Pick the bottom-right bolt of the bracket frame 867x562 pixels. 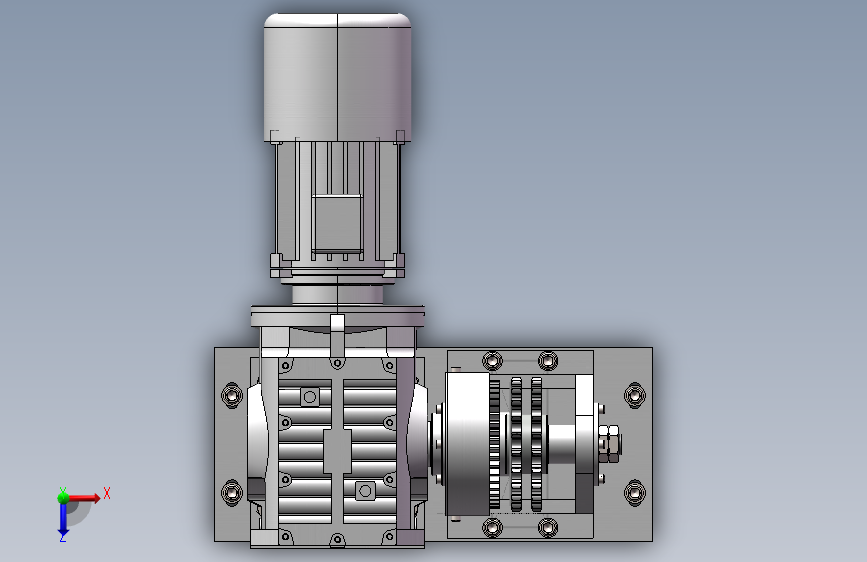[x=547, y=527]
